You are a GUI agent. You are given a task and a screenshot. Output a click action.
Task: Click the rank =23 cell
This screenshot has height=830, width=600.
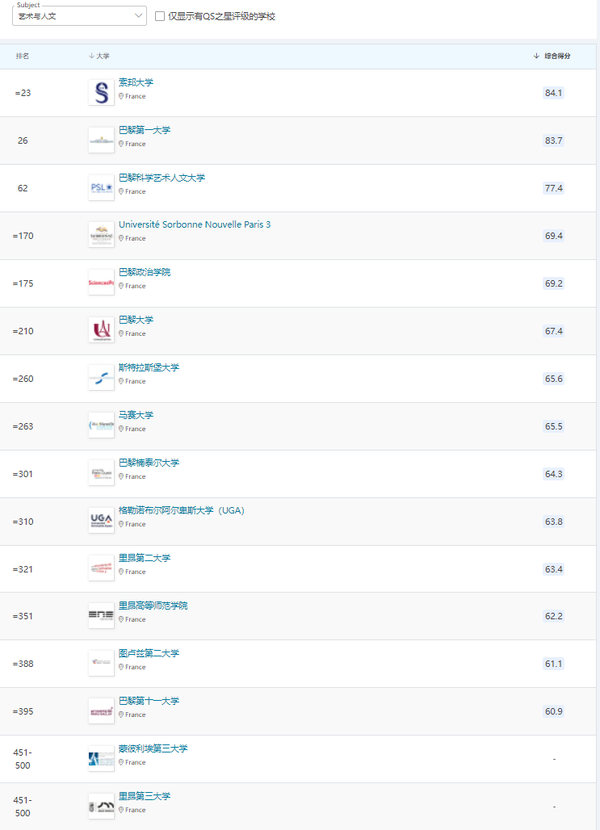point(23,93)
